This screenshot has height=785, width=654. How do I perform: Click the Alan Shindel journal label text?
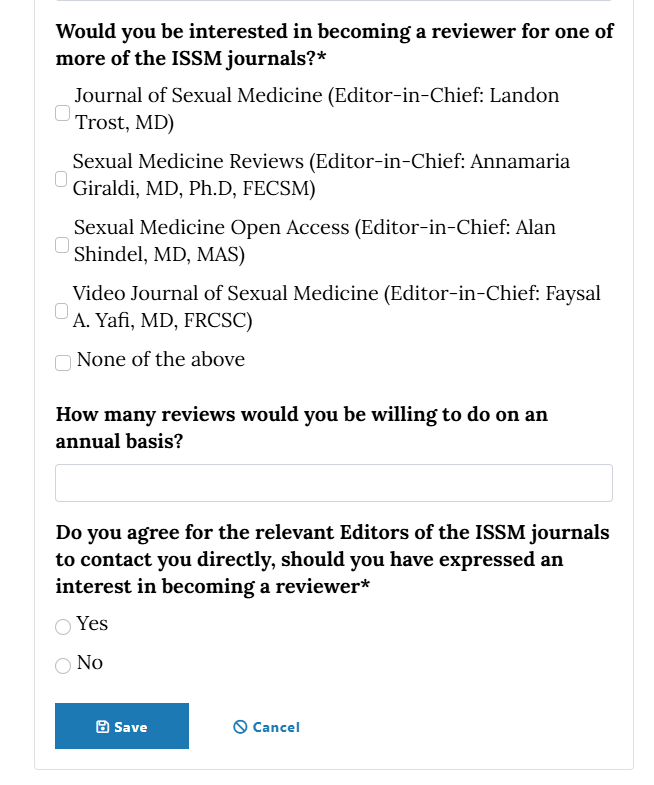pos(314,241)
